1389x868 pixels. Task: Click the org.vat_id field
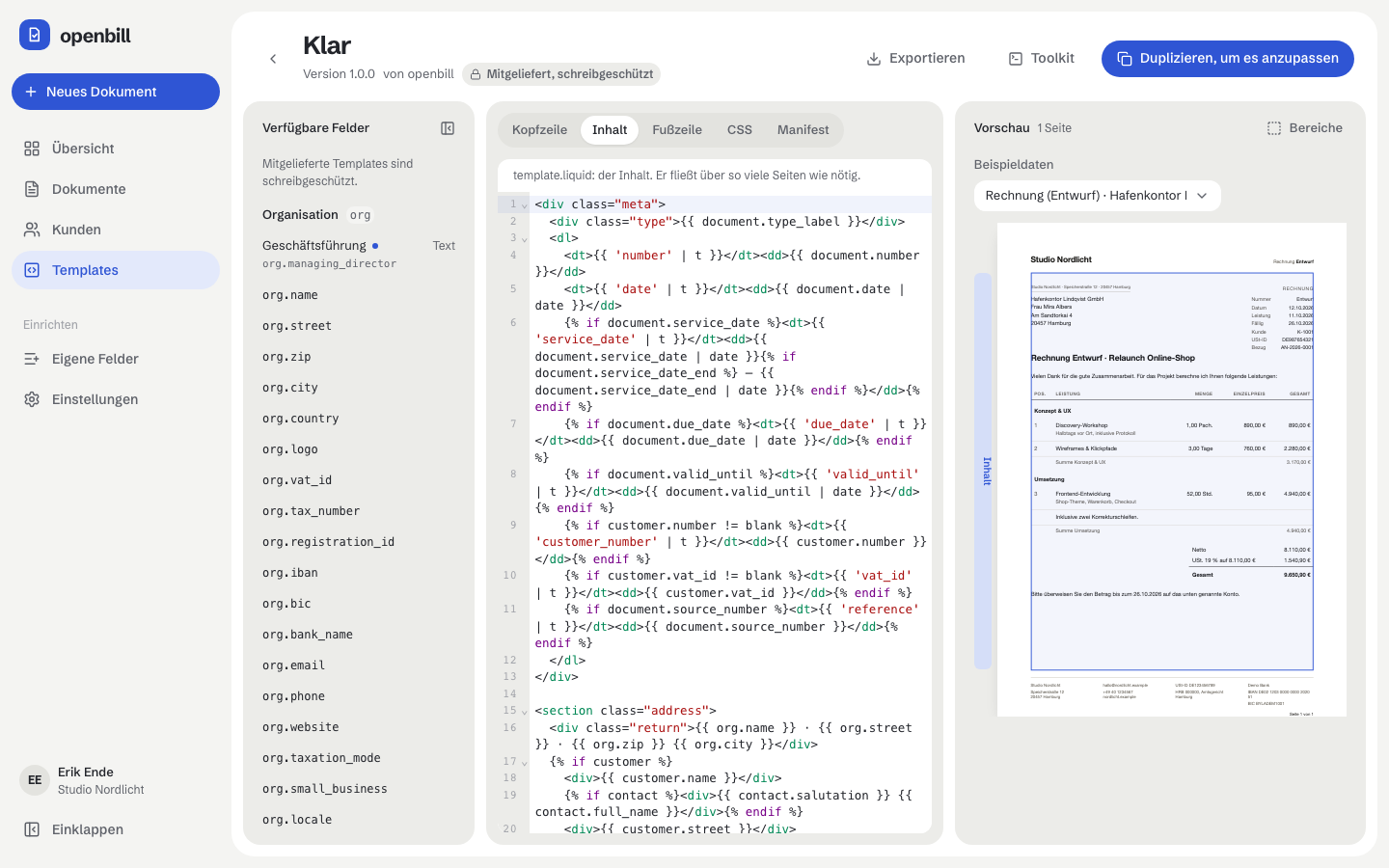point(297,480)
